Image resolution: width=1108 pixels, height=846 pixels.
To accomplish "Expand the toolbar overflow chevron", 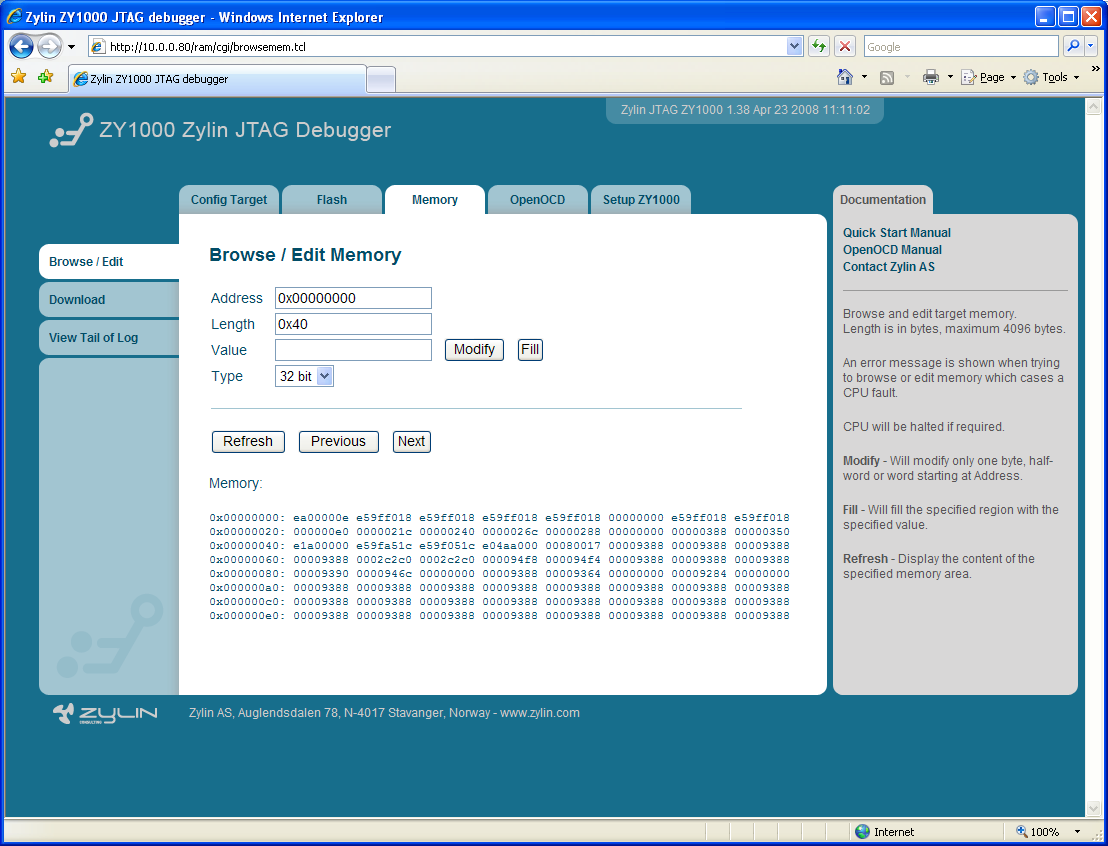I will tap(1095, 69).
